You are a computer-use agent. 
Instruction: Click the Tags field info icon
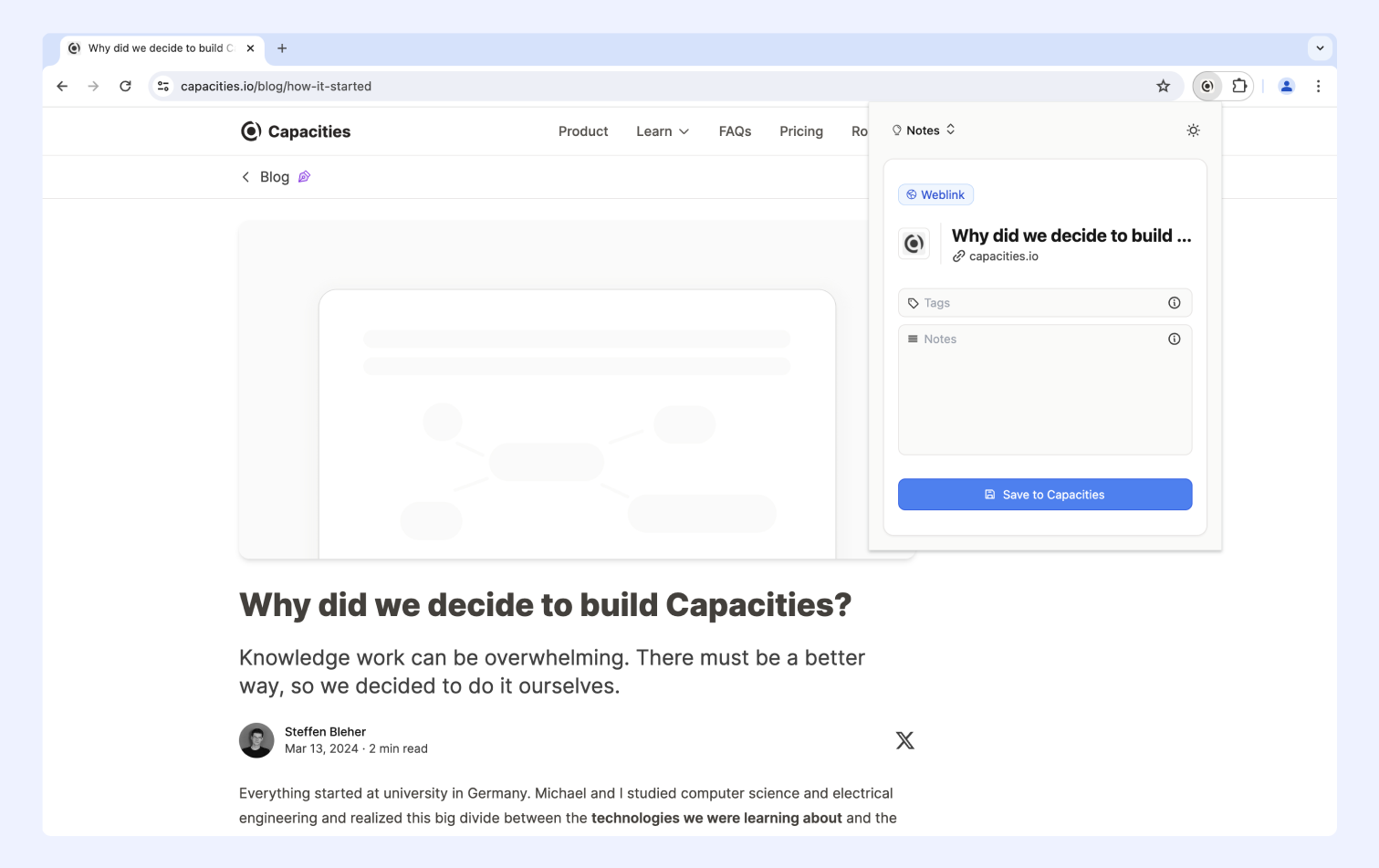coord(1174,303)
